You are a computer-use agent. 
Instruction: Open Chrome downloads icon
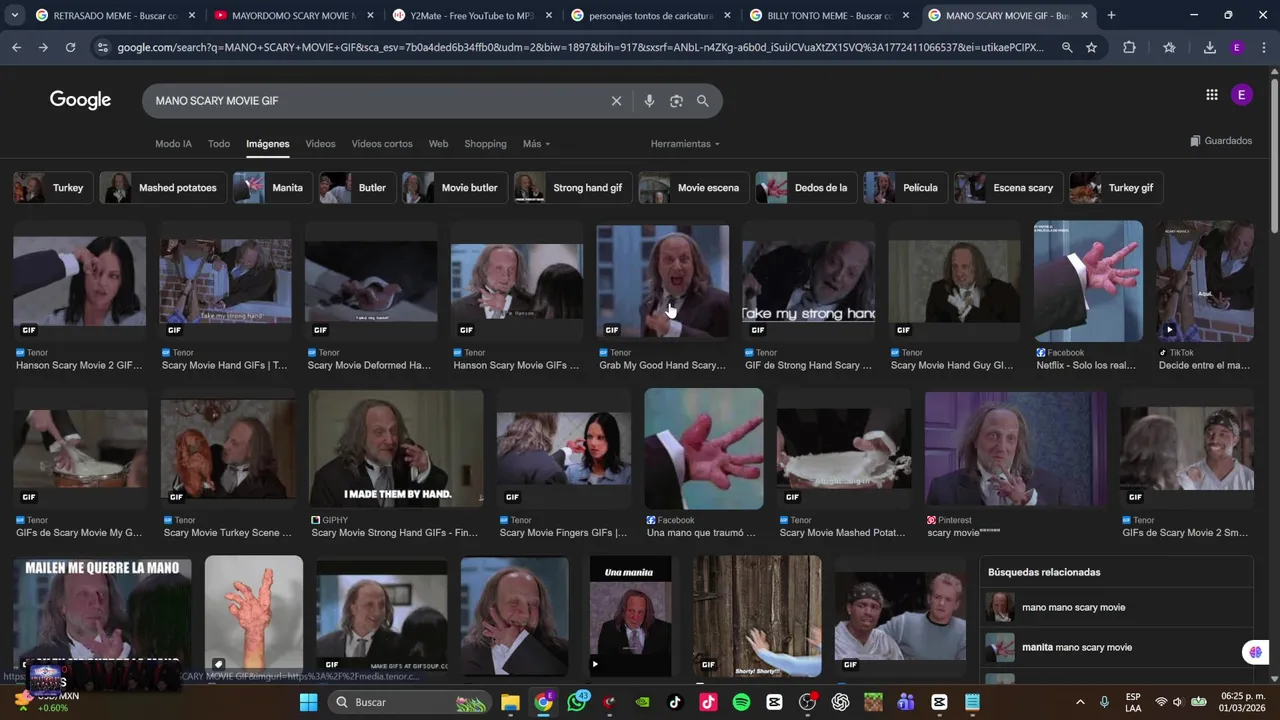[x=1209, y=47]
